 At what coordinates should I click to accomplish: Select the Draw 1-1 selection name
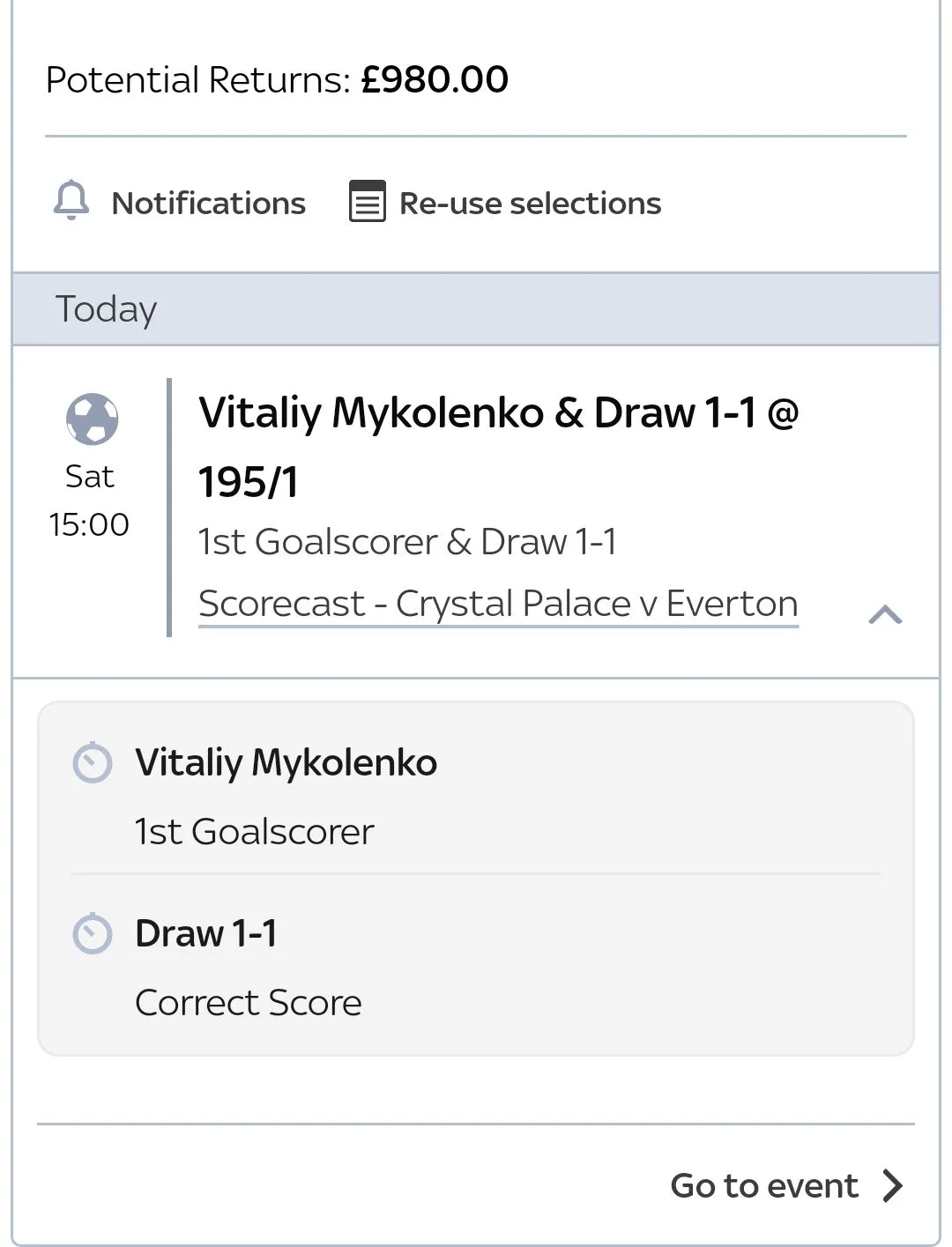pyautogui.click(x=206, y=934)
